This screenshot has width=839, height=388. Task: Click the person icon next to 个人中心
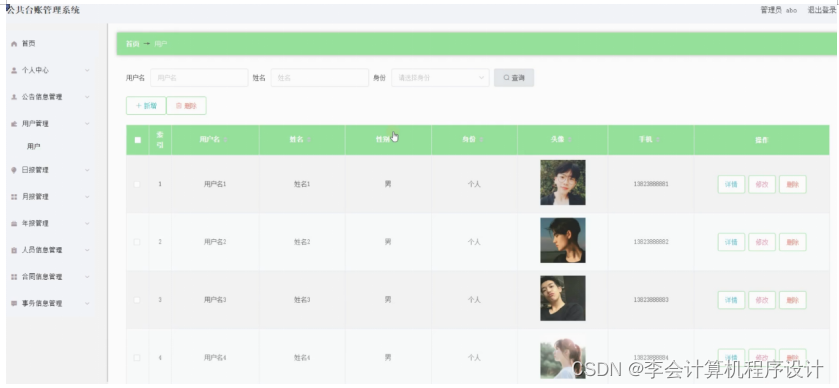pyautogui.click(x=14, y=71)
